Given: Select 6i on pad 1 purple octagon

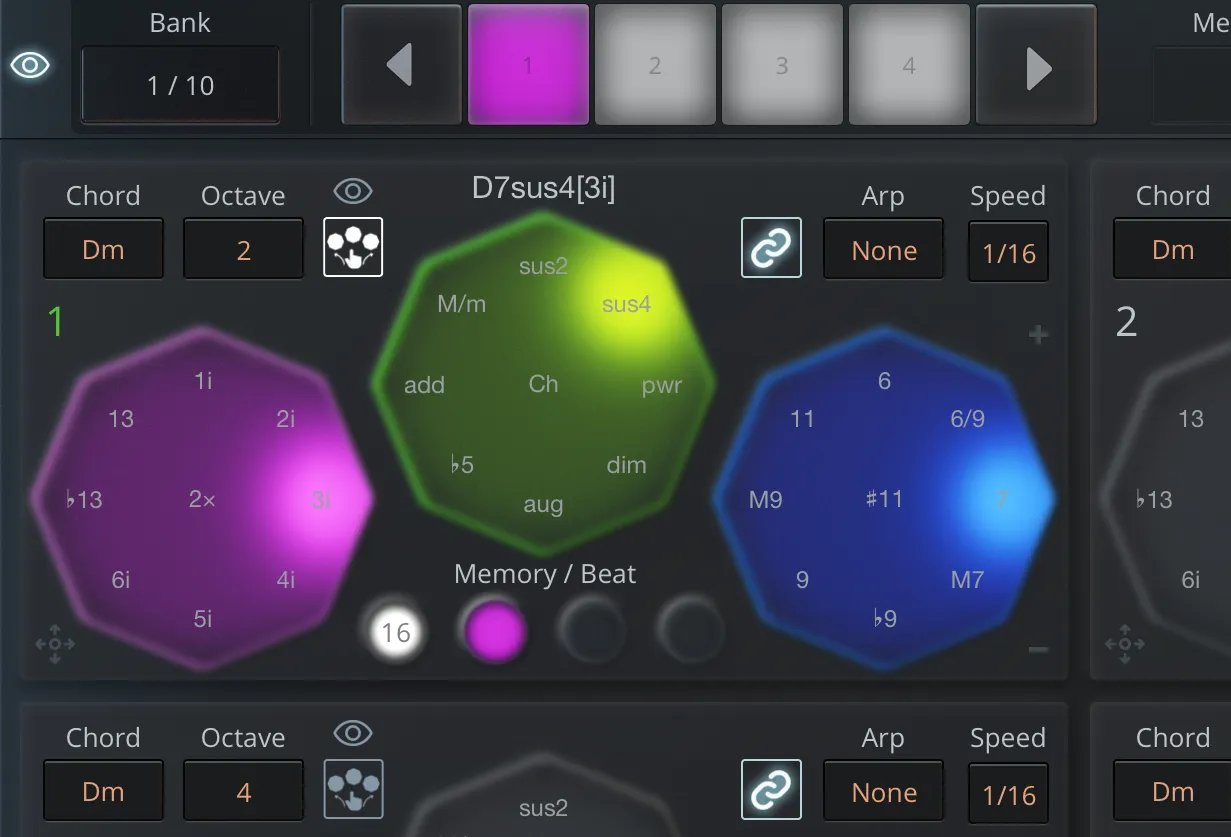Looking at the screenshot, I should point(121,579).
